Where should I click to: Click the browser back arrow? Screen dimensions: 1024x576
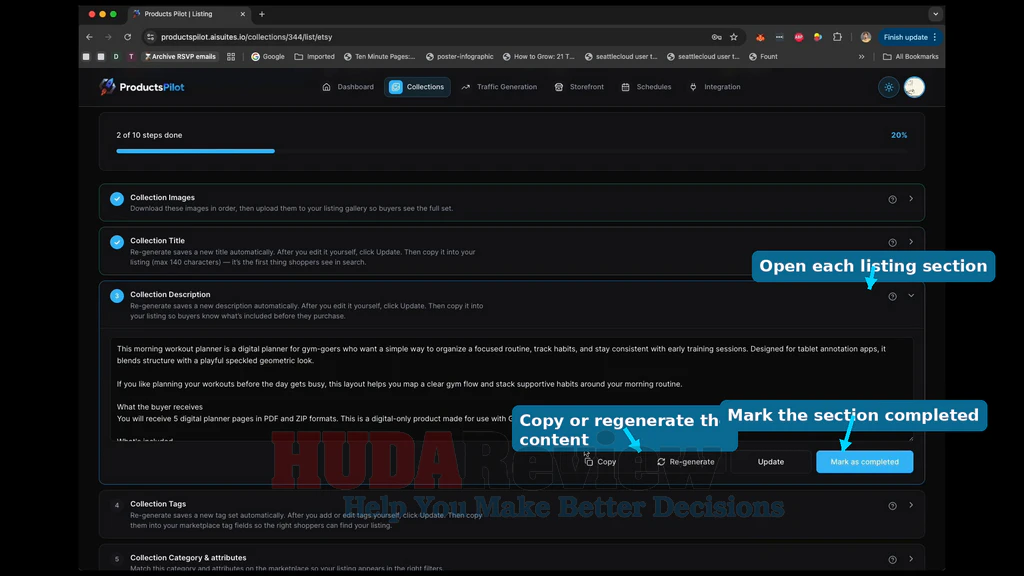coord(89,37)
